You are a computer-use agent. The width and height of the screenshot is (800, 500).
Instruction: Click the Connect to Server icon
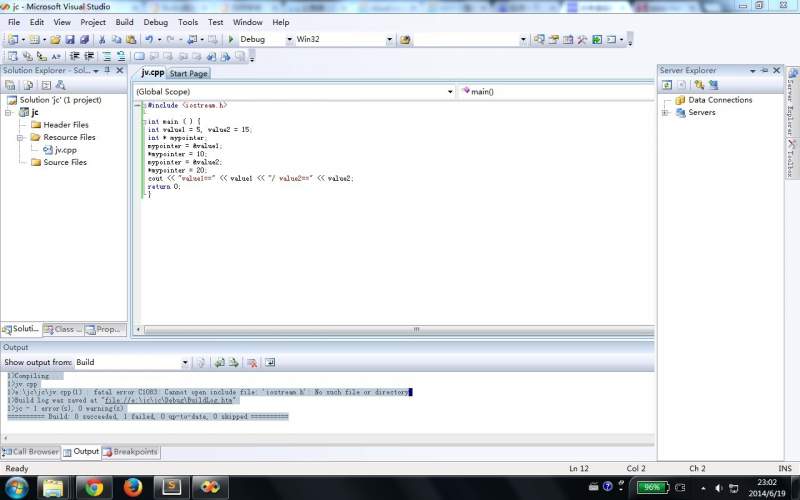click(713, 85)
